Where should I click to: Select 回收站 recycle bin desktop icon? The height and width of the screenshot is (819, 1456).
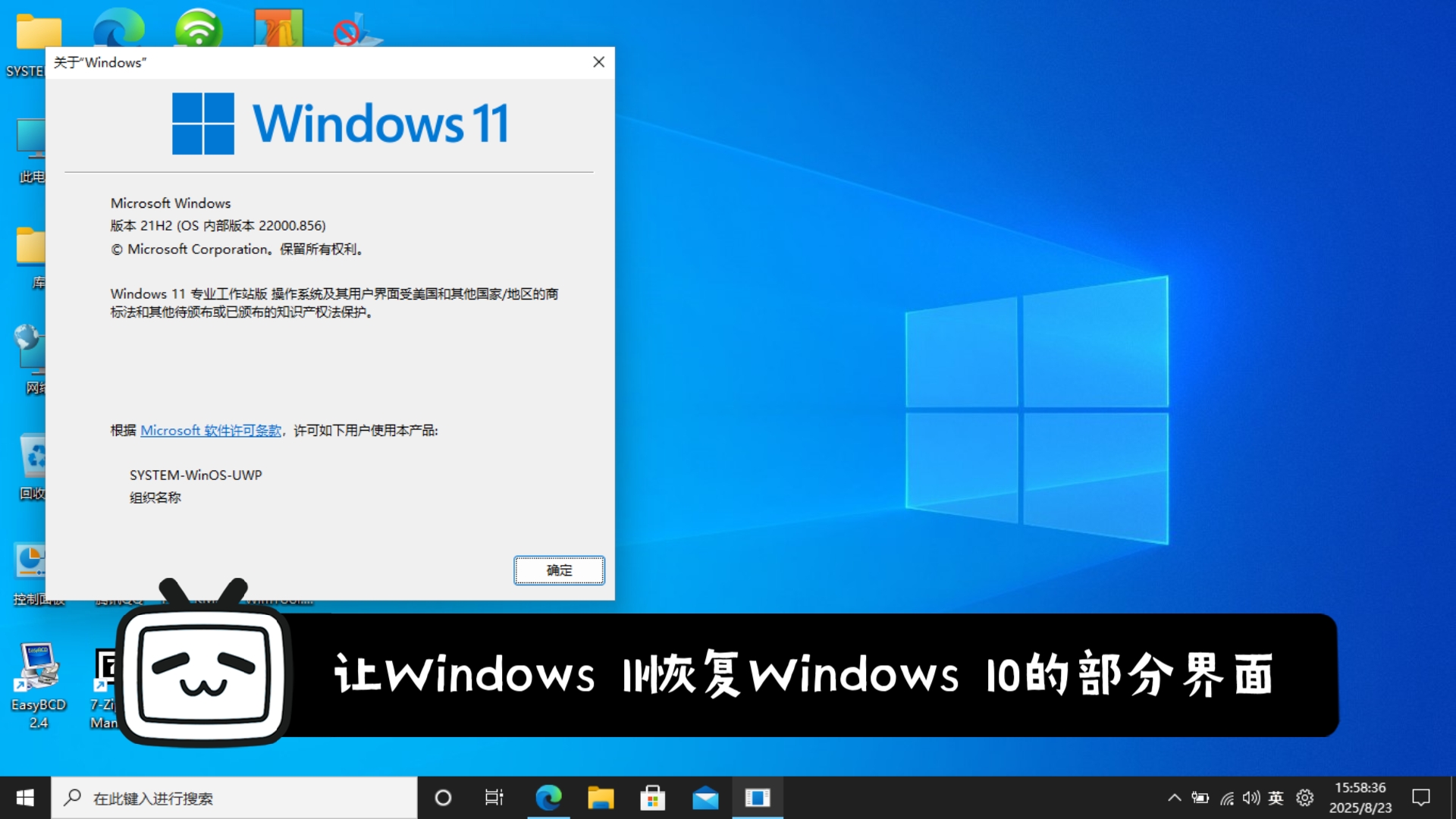[32, 466]
